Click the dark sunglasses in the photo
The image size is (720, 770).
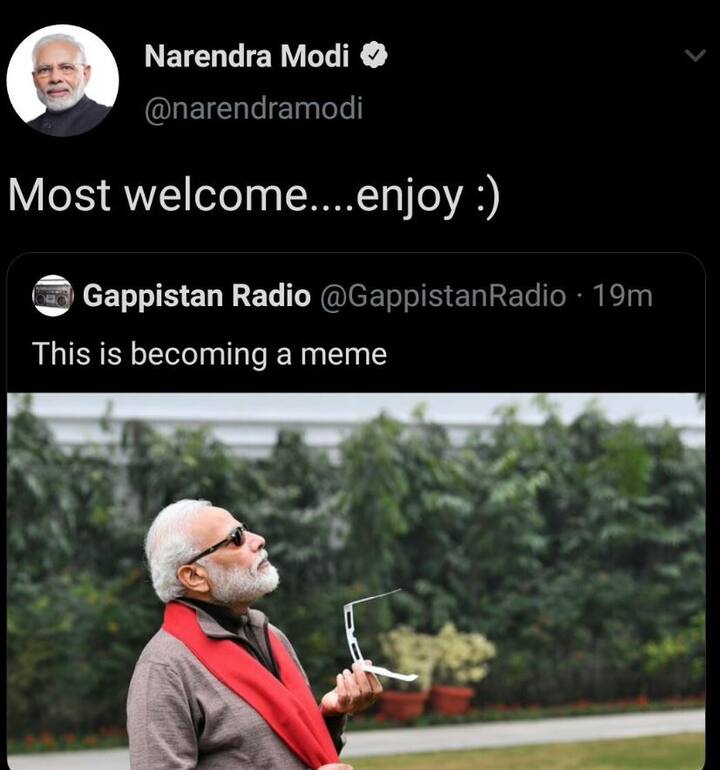224,544
